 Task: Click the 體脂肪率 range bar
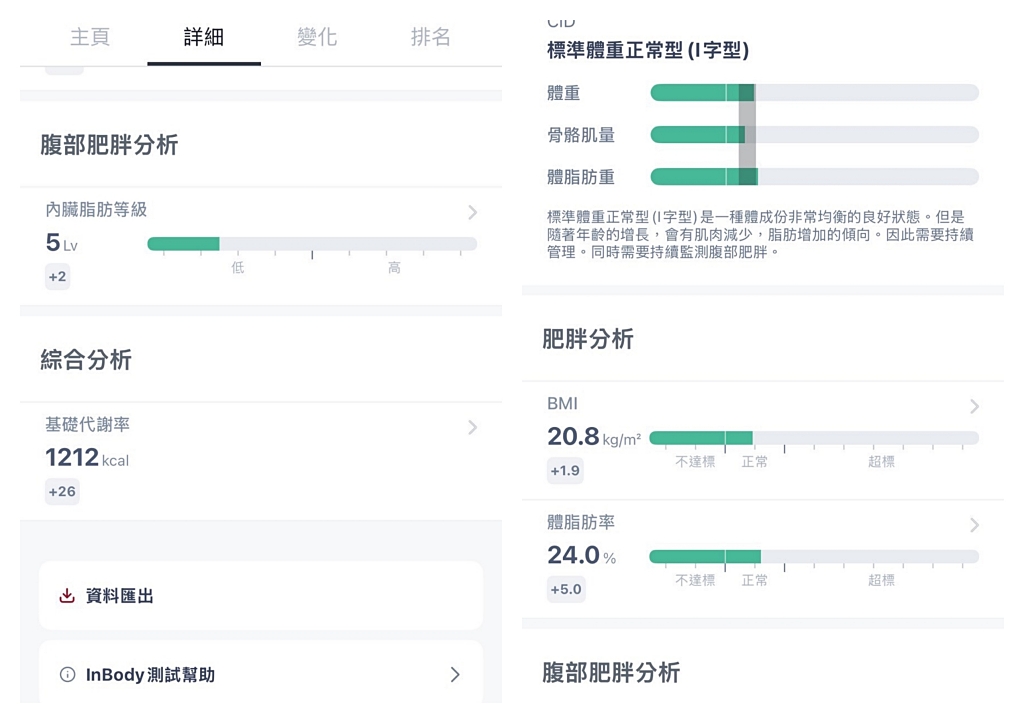point(814,555)
